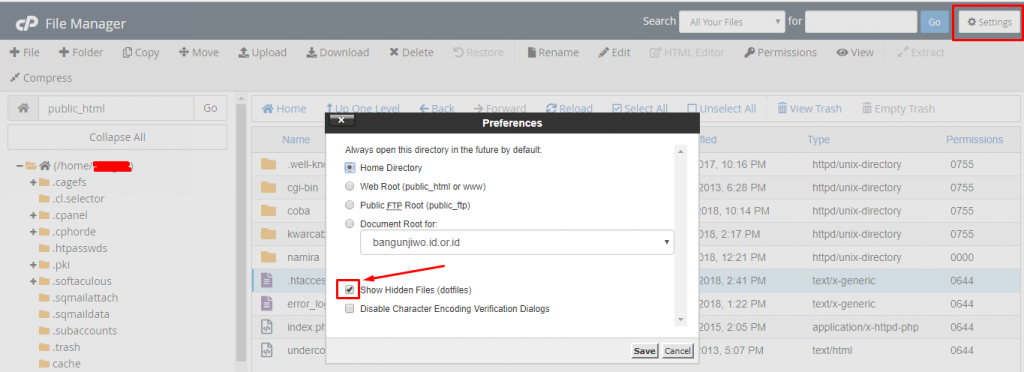Click the cPanel logo icon

[26, 24]
